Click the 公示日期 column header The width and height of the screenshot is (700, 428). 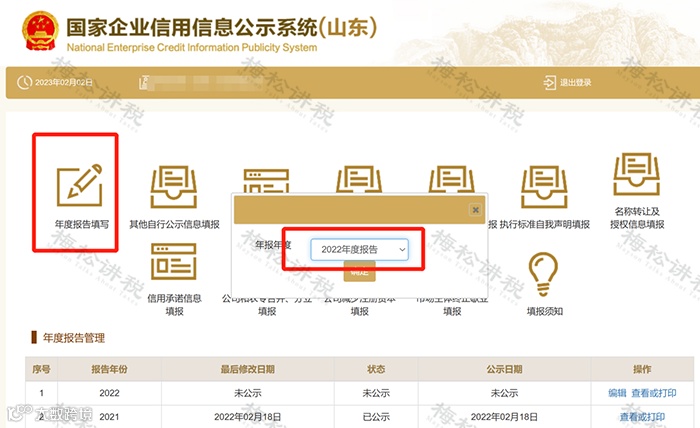(504, 369)
